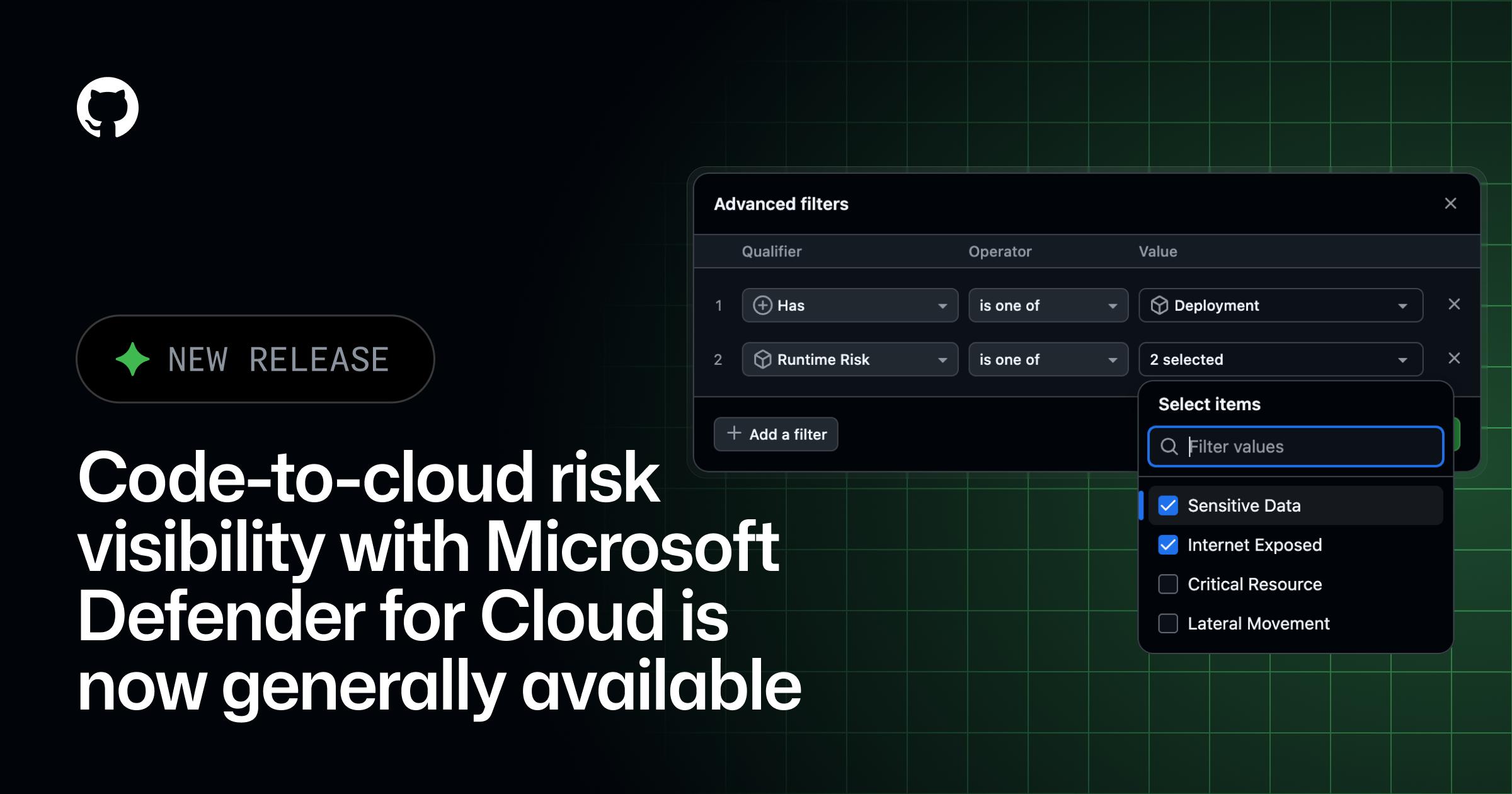Remove filter row 1 with X
Image resolution: width=1512 pixels, height=794 pixels.
pos(1454,304)
